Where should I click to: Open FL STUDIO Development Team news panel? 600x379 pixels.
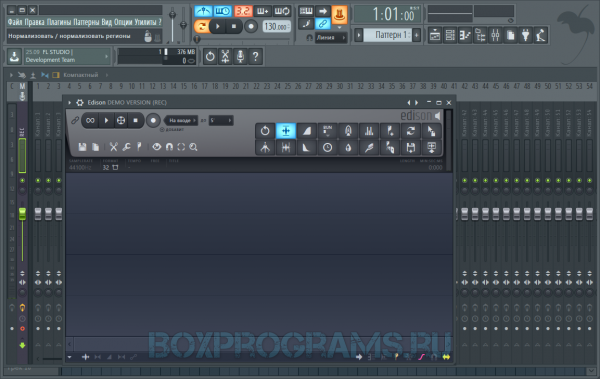[x=67, y=56]
